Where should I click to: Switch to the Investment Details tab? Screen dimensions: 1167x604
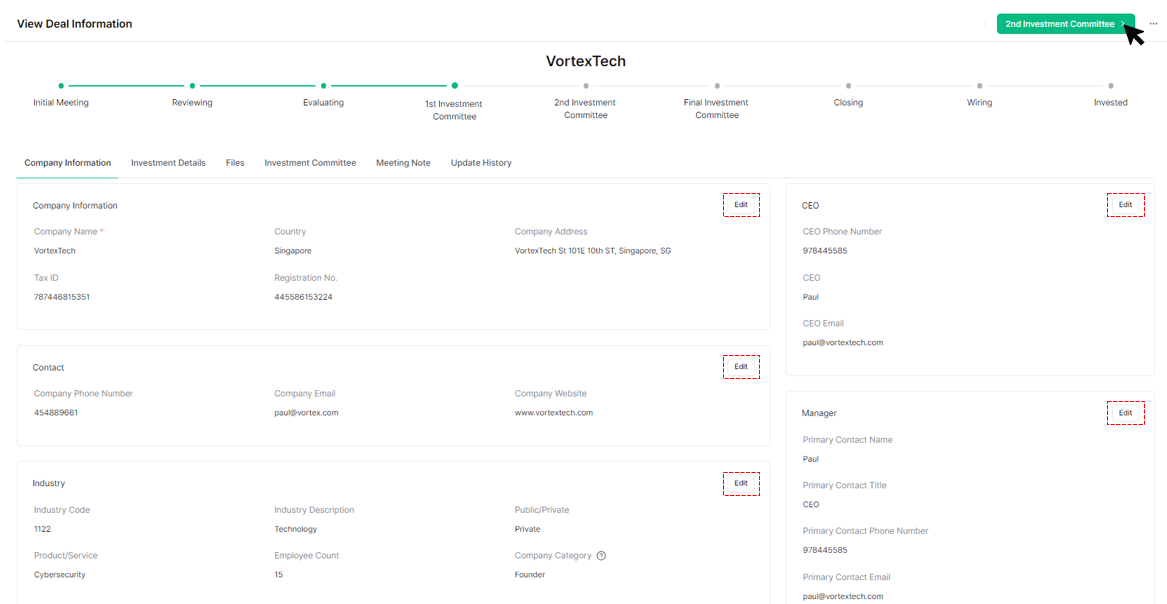click(168, 162)
